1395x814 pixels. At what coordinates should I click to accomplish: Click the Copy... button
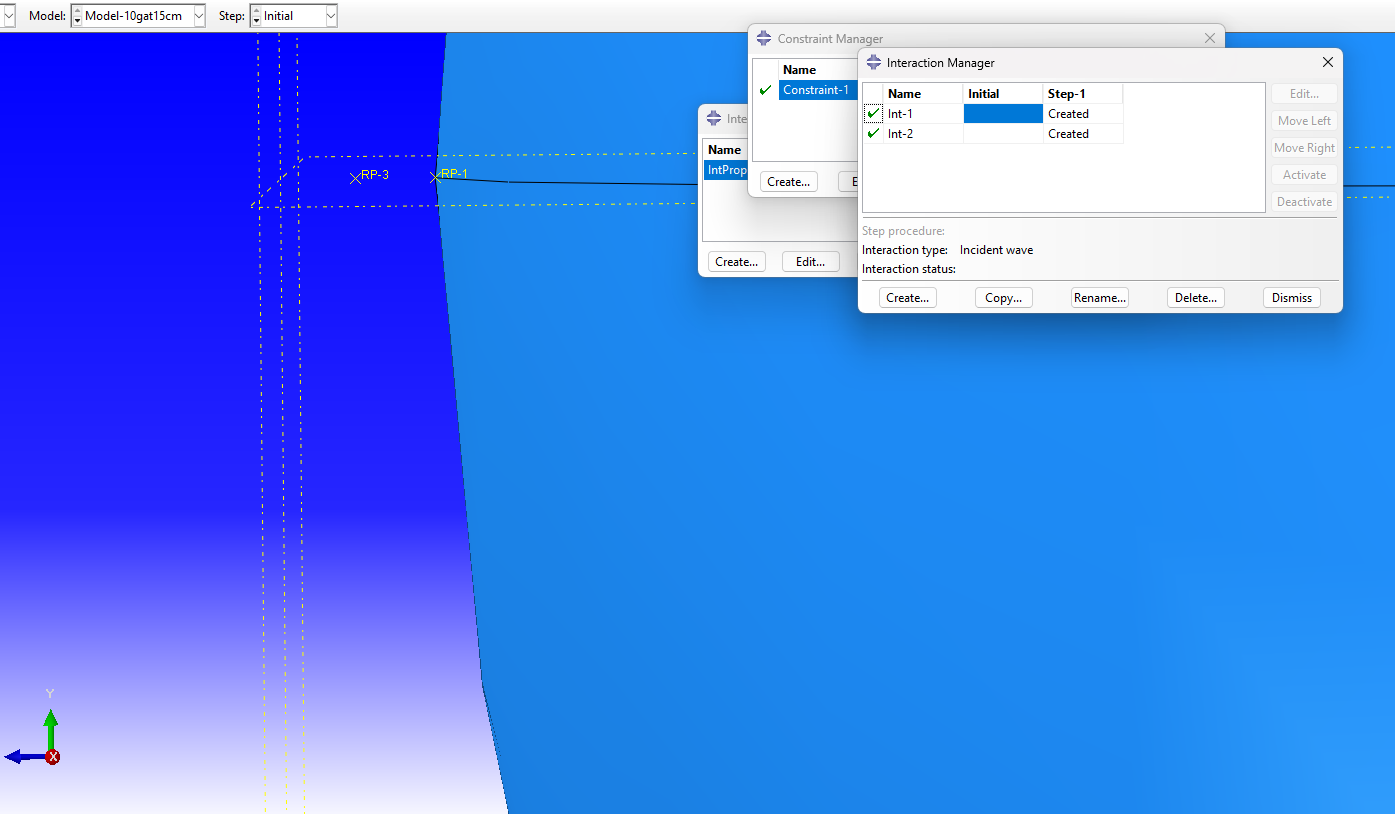1004,298
